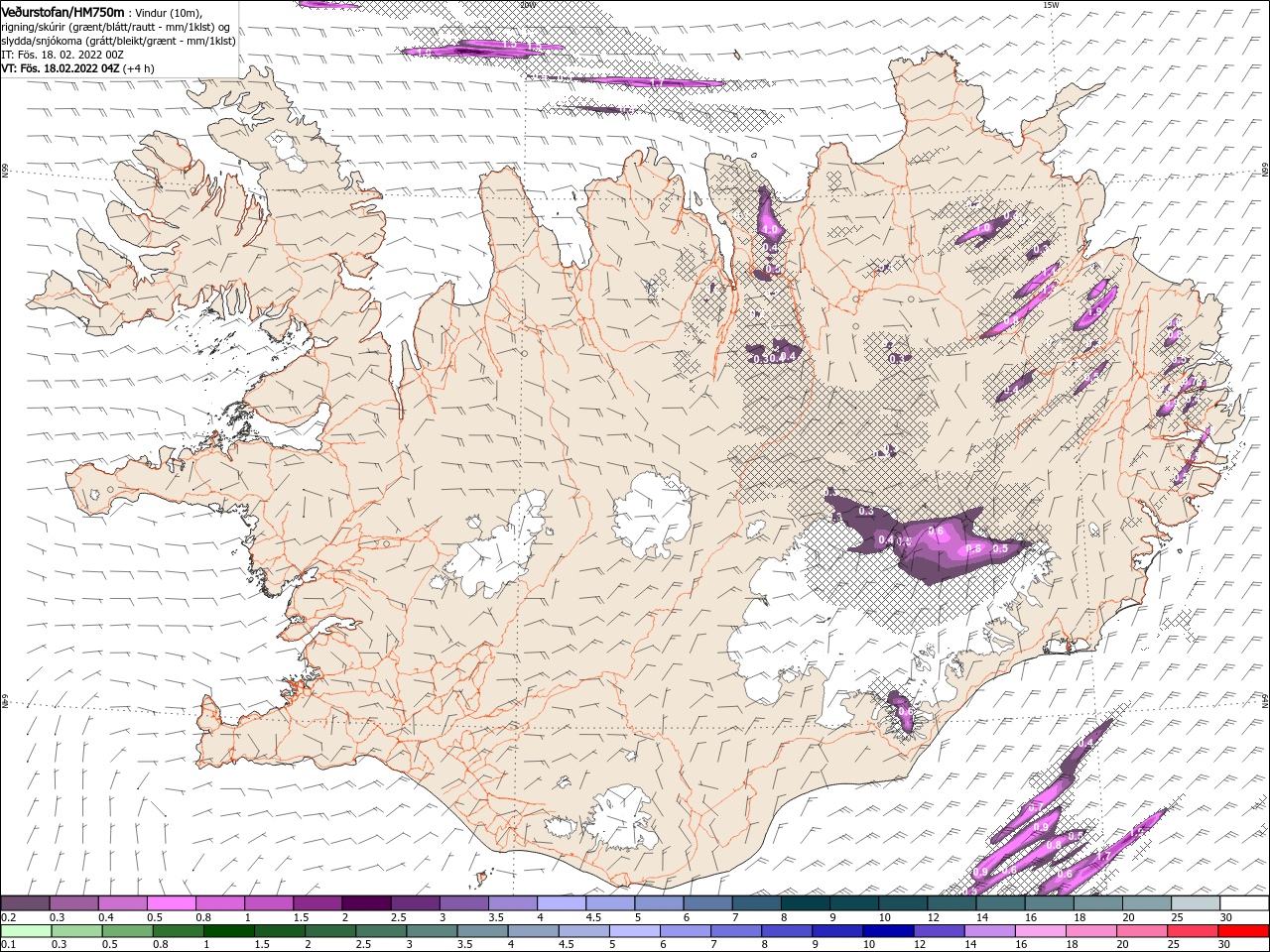This screenshot has height=952, width=1270.
Task: Click the 'IT: Fös. 18. 02. 2022 00Z' line
Action: [x=63, y=55]
